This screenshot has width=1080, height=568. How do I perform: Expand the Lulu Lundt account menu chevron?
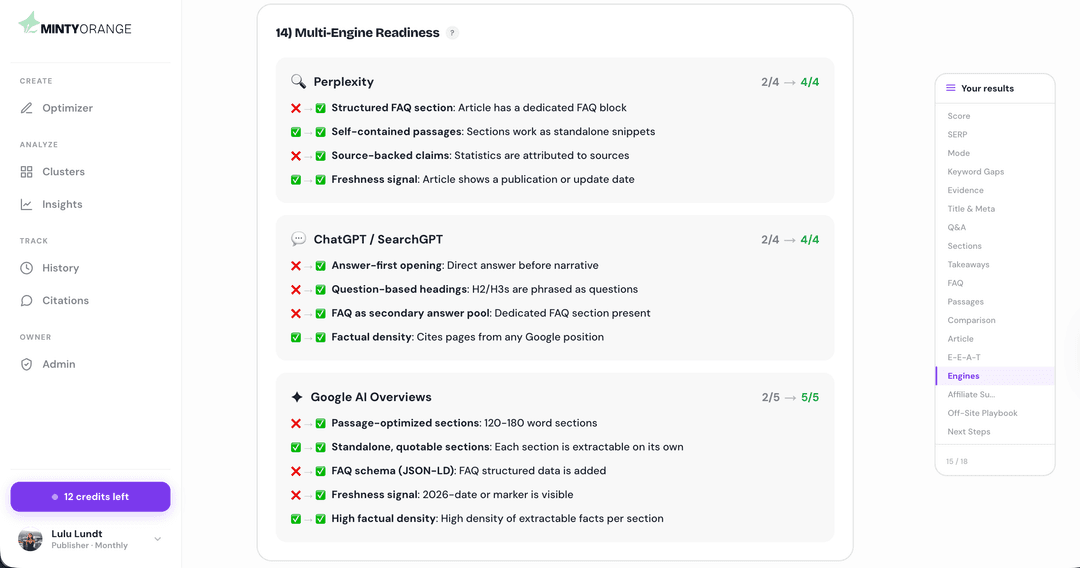[x=158, y=539]
